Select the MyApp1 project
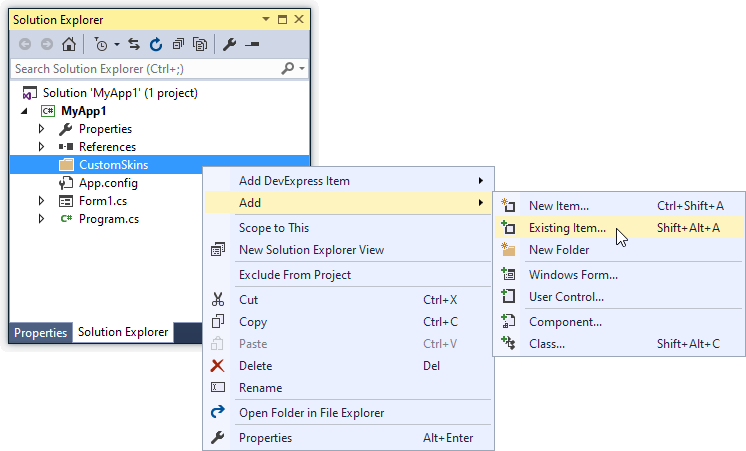746x451 pixels. click(x=83, y=111)
